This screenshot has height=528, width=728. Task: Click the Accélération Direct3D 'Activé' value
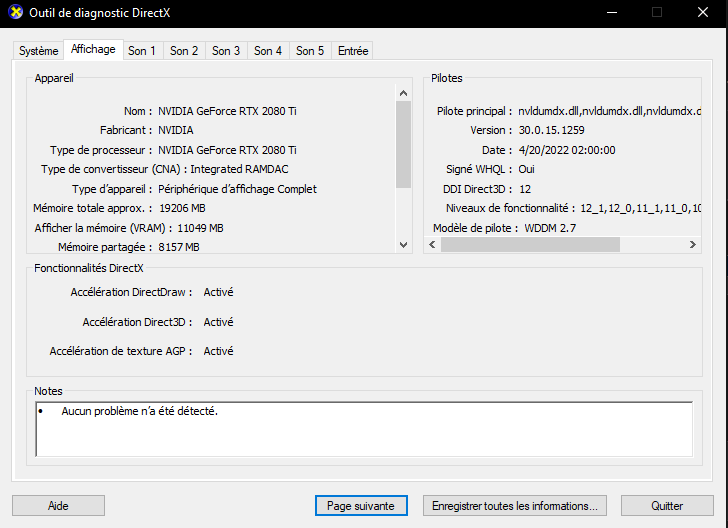click(218, 322)
